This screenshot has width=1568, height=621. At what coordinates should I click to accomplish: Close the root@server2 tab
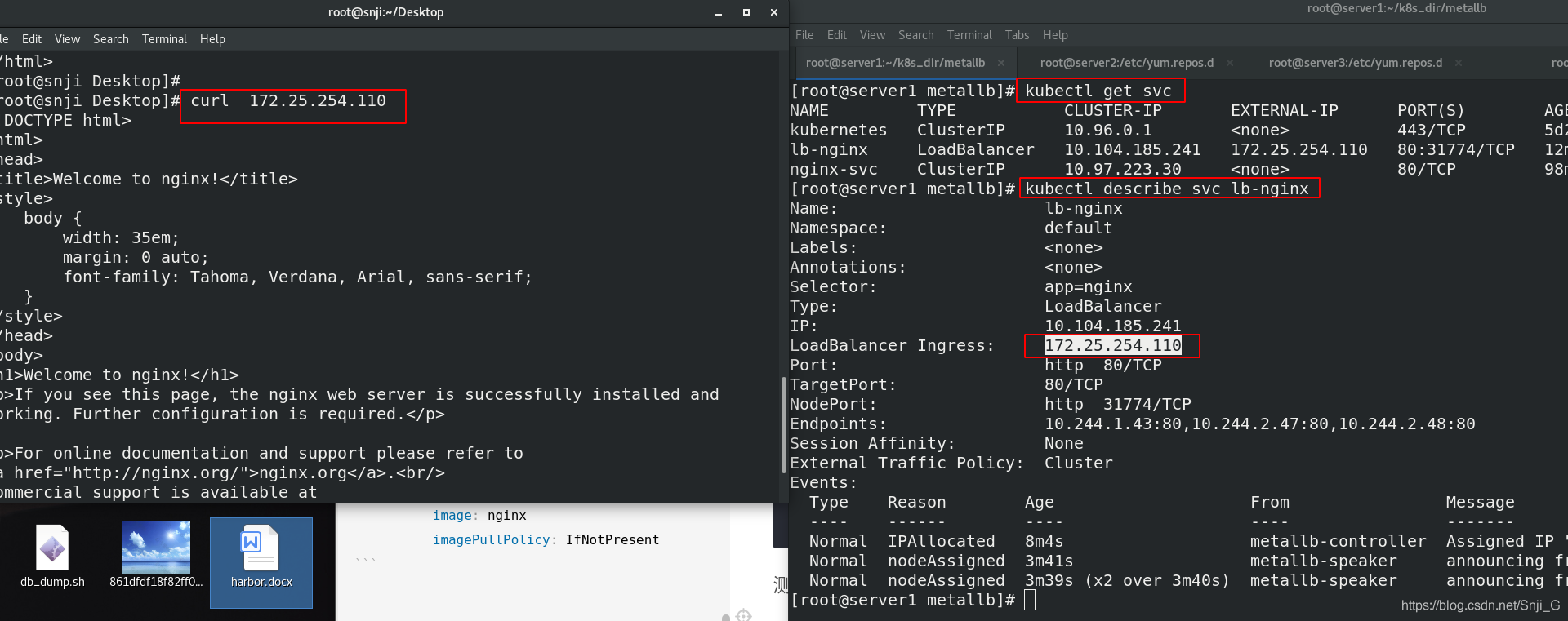coord(1230,63)
